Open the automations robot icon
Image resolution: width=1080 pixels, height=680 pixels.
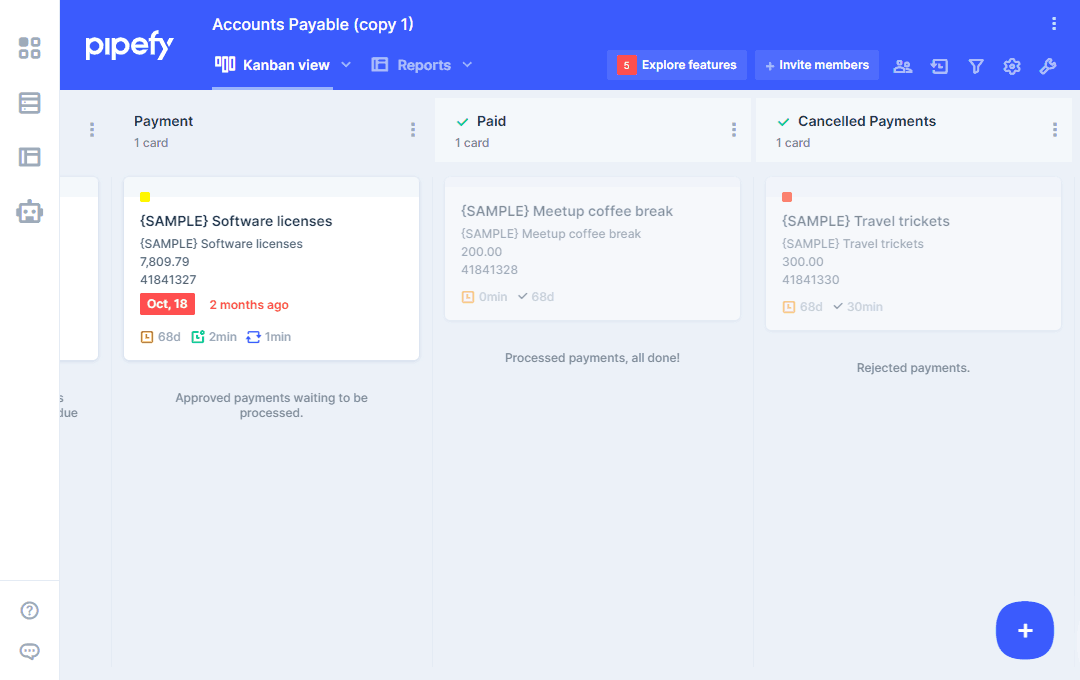point(30,211)
